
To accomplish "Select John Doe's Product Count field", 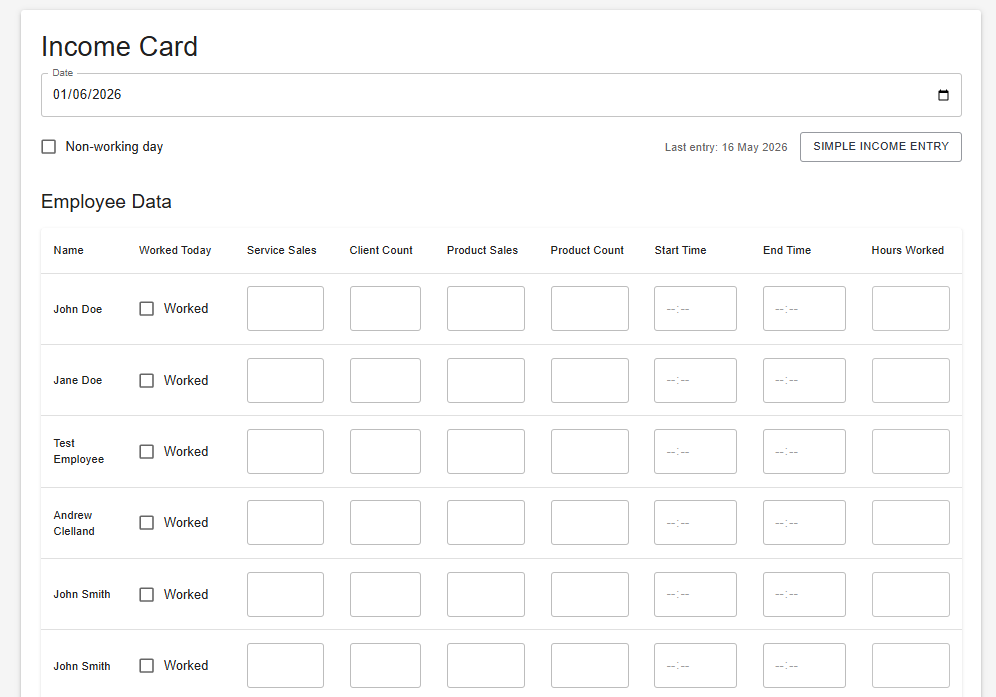I will click(x=589, y=309).
